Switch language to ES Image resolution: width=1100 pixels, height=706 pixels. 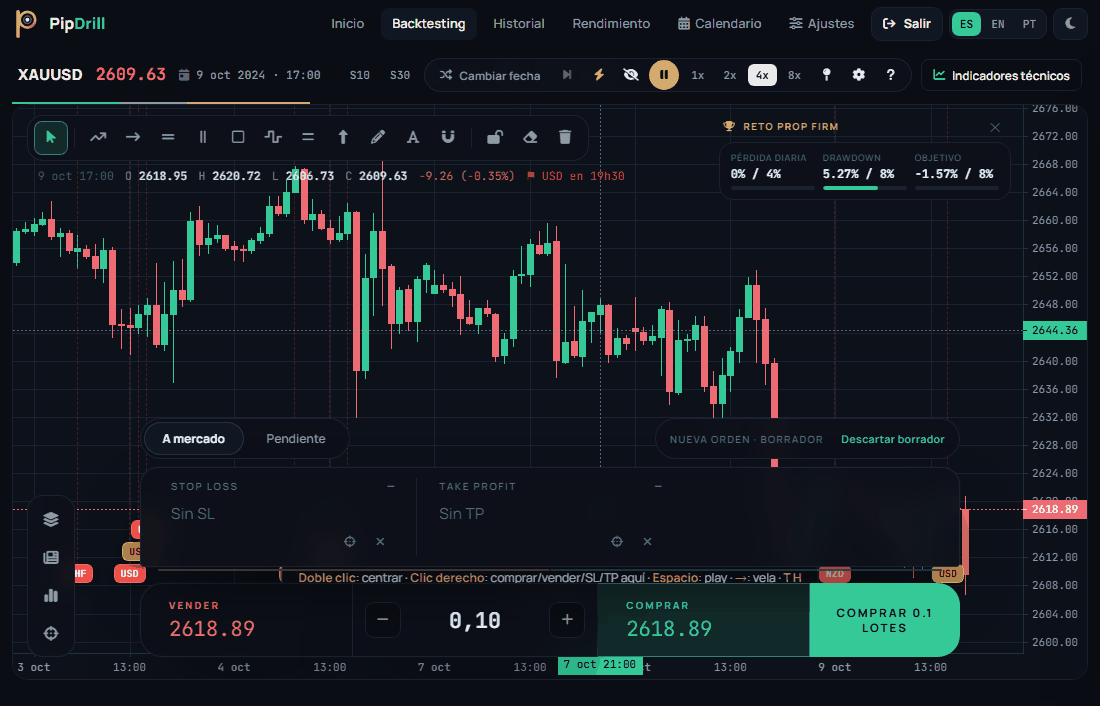pyautogui.click(x=966, y=24)
